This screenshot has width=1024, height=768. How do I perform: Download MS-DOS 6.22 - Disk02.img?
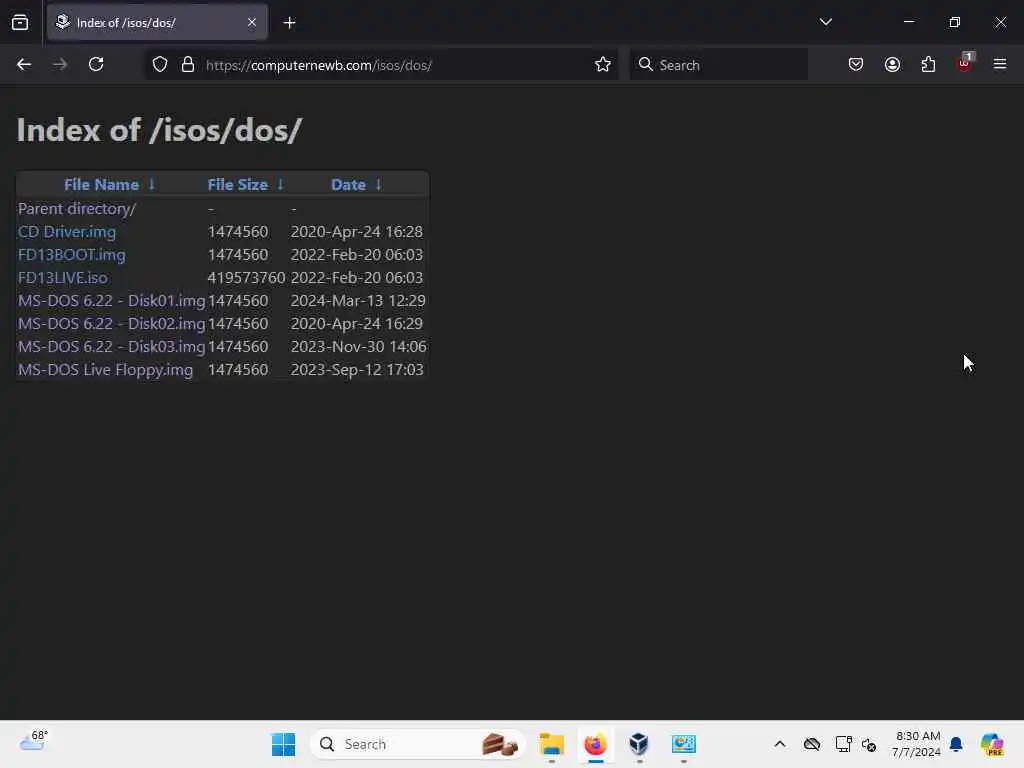[x=112, y=323]
